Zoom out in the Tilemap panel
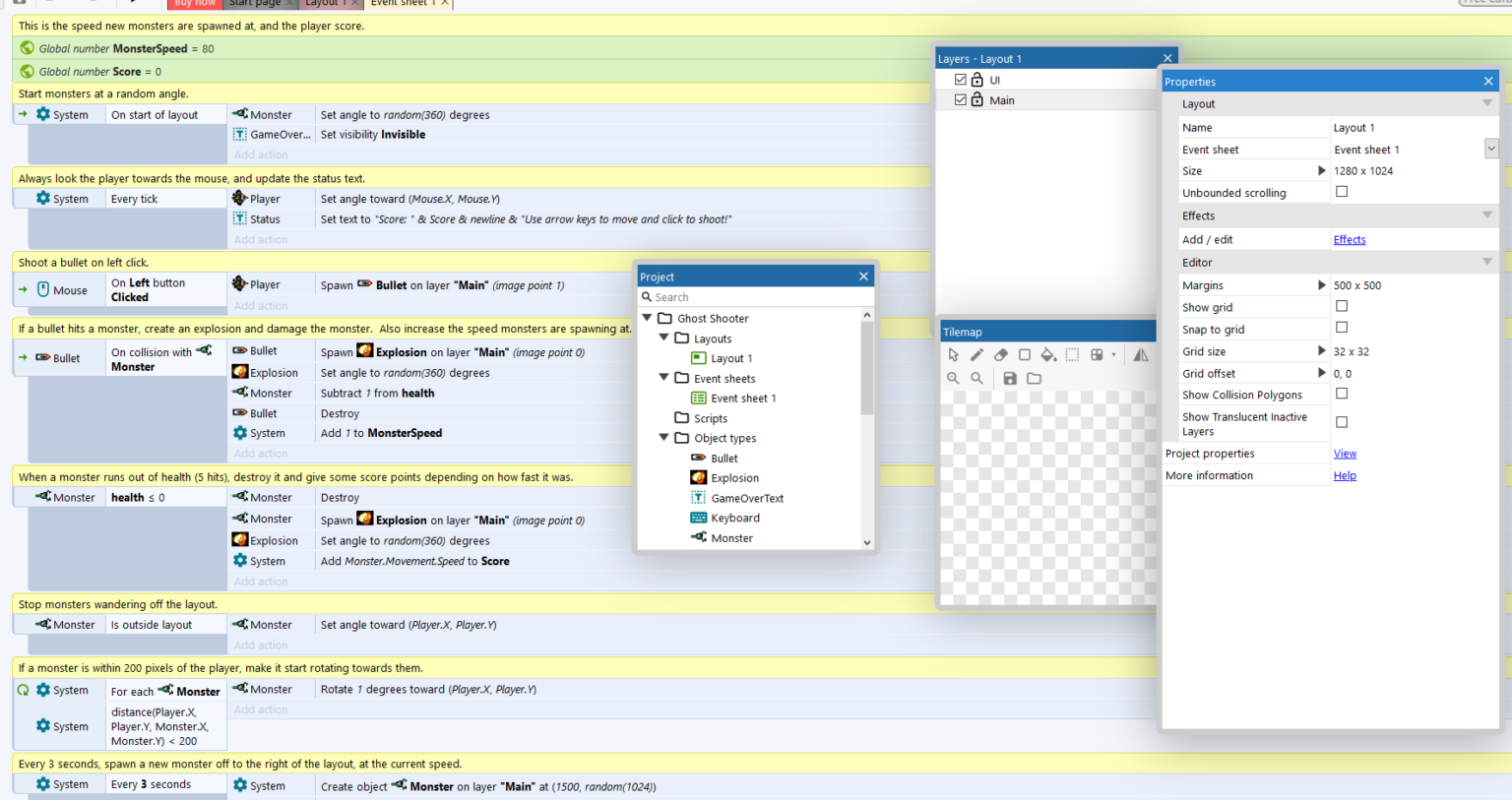The height and width of the screenshot is (800, 1512). click(x=953, y=377)
